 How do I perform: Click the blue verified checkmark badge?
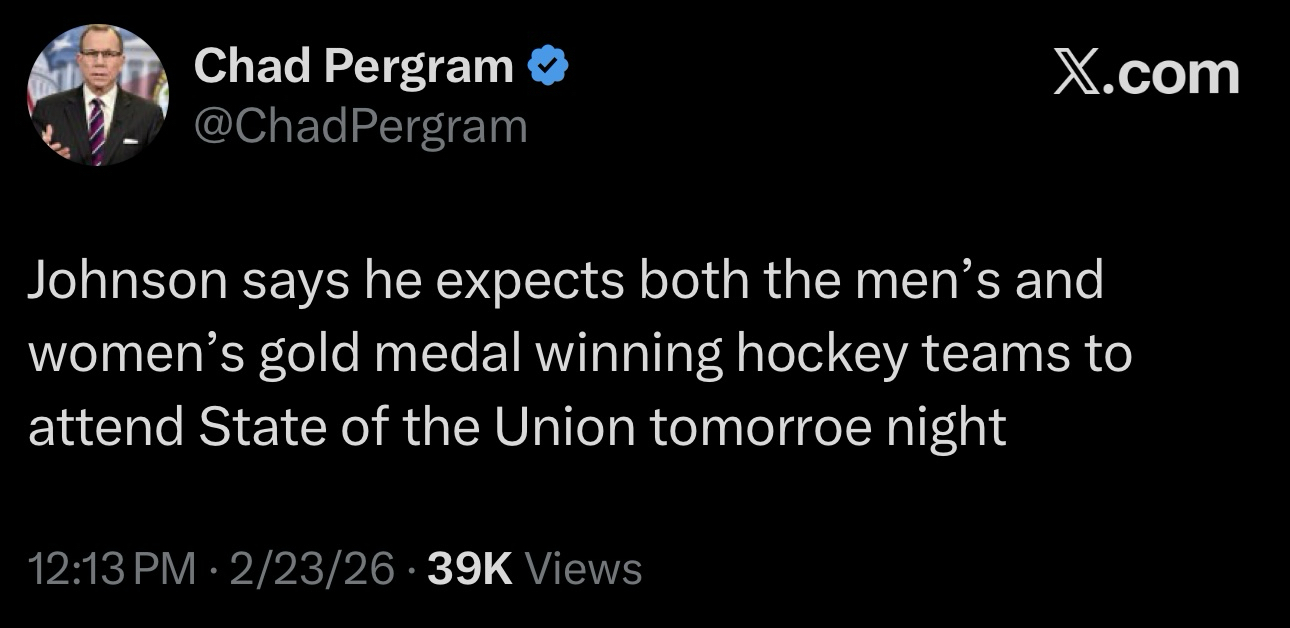pyautogui.click(x=549, y=68)
